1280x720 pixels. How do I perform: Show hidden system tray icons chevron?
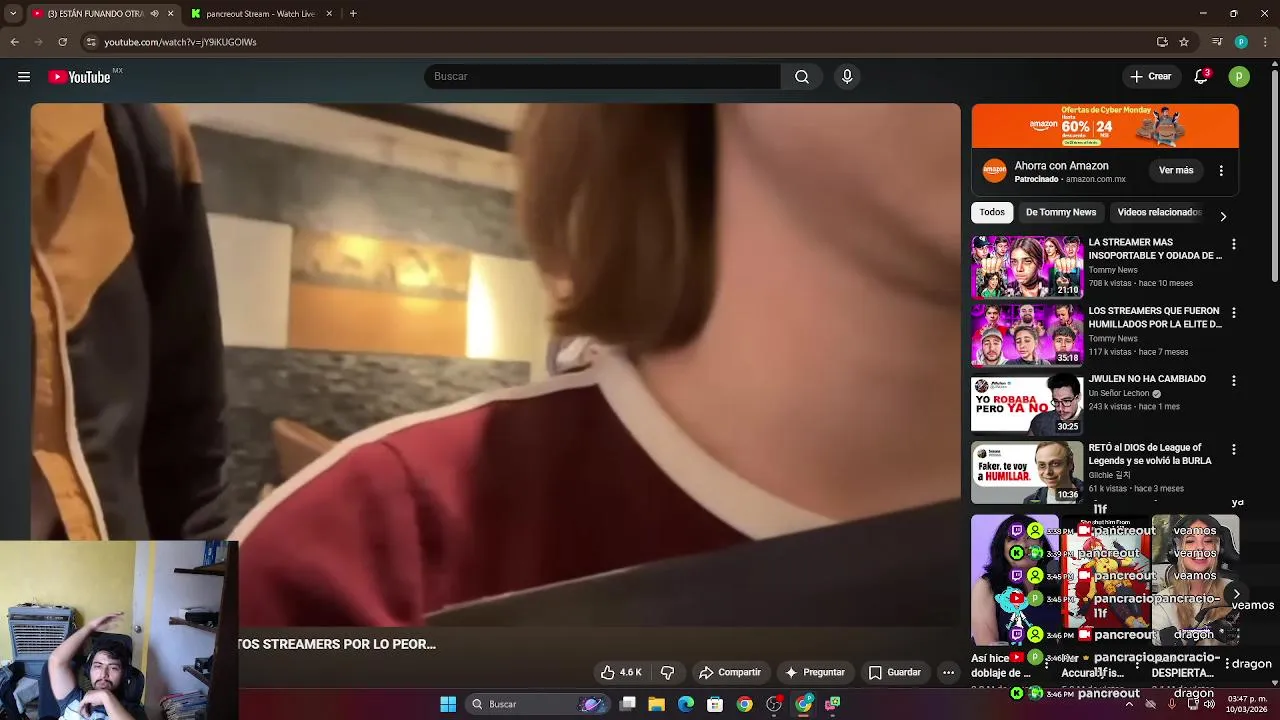(x=1129, y=704)
